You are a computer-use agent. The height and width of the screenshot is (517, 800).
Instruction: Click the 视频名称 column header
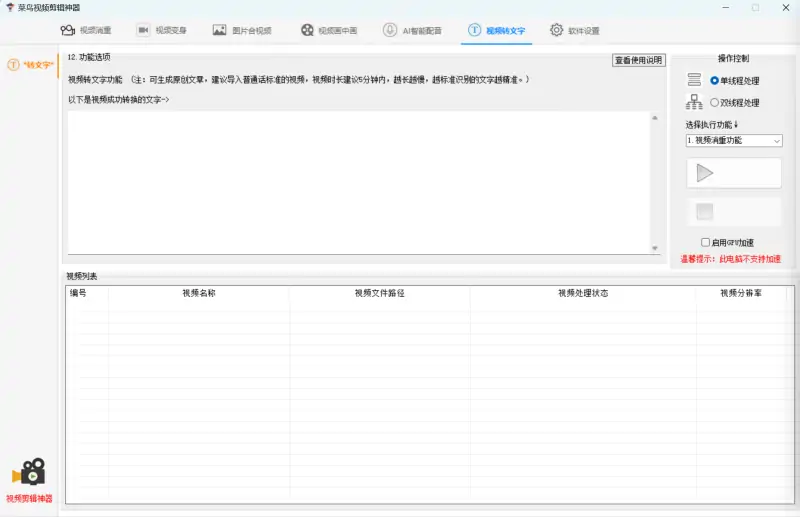click(198, 293)
